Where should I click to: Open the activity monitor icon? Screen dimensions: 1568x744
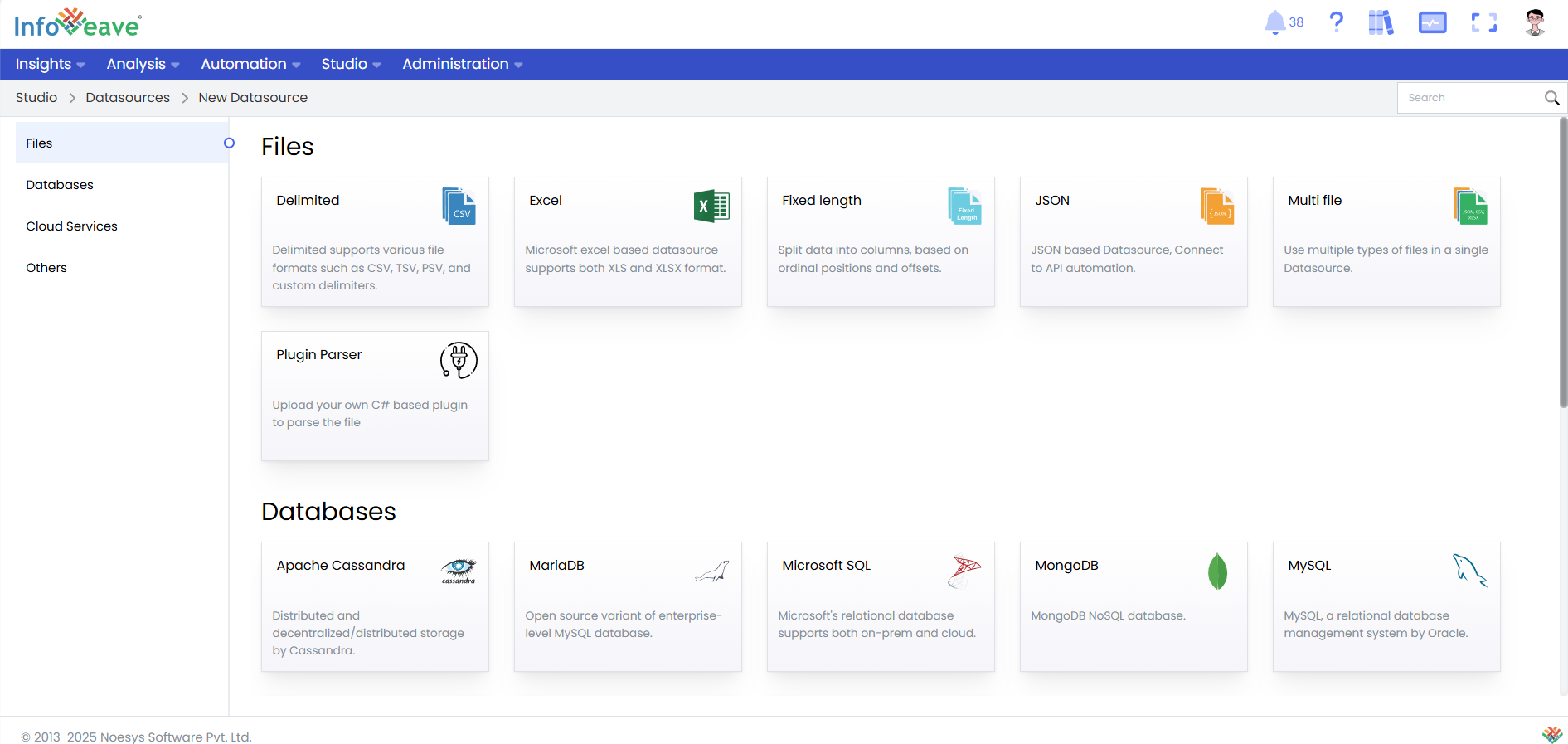point(1432,22)
